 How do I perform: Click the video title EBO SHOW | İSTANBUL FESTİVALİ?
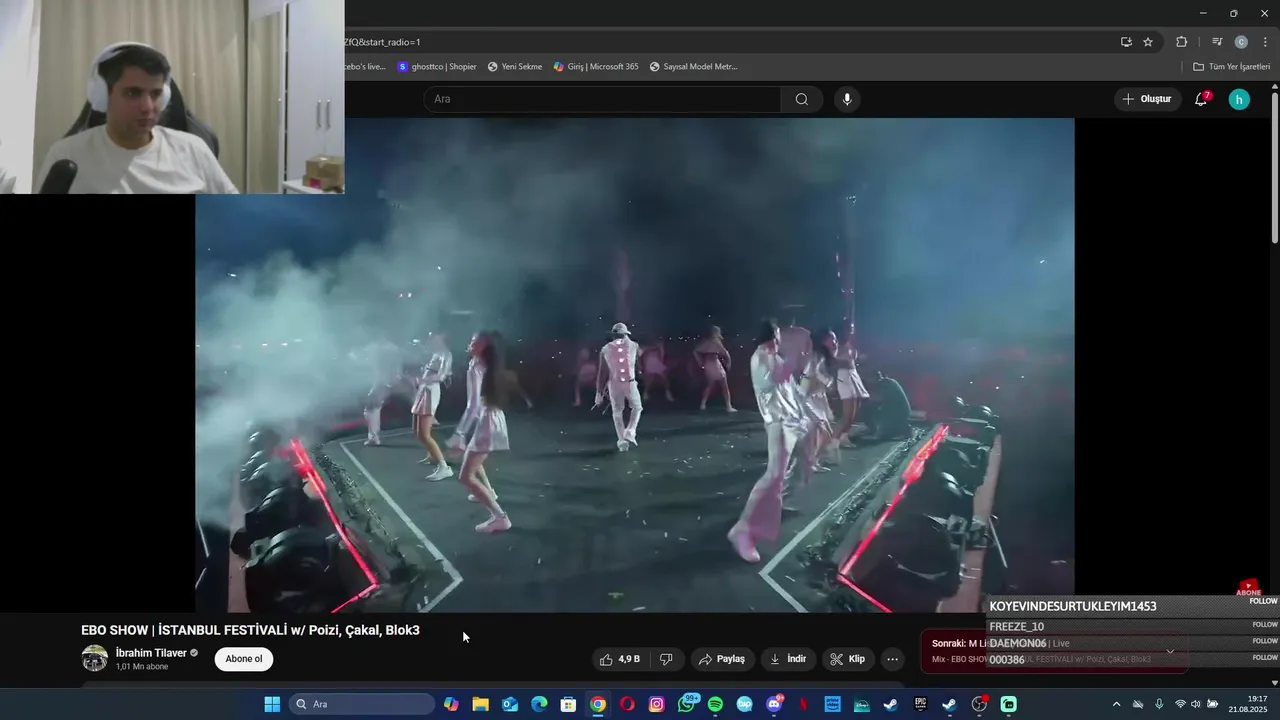(x=250, y=630)
